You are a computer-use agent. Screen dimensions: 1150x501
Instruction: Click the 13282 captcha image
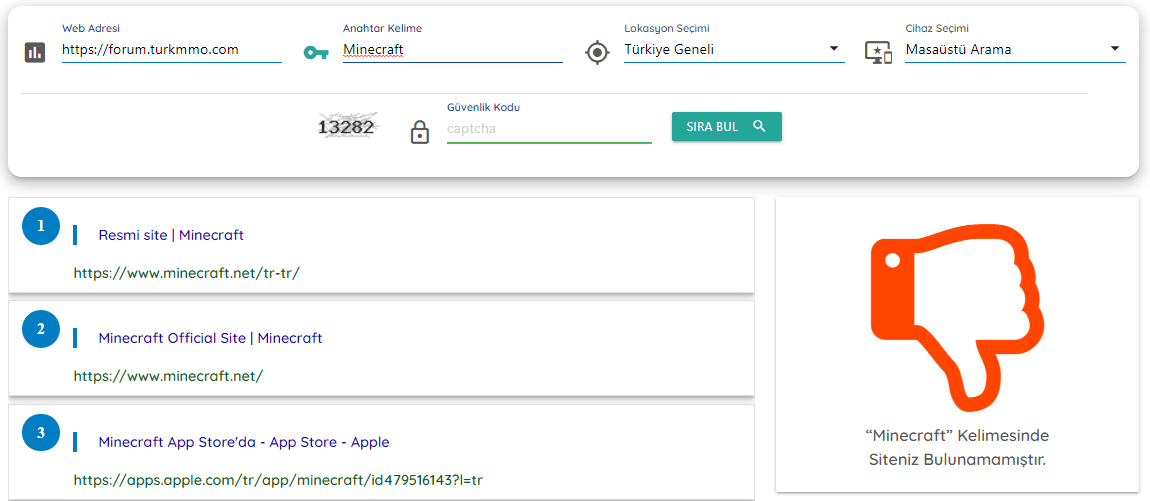tap(347, 127)
